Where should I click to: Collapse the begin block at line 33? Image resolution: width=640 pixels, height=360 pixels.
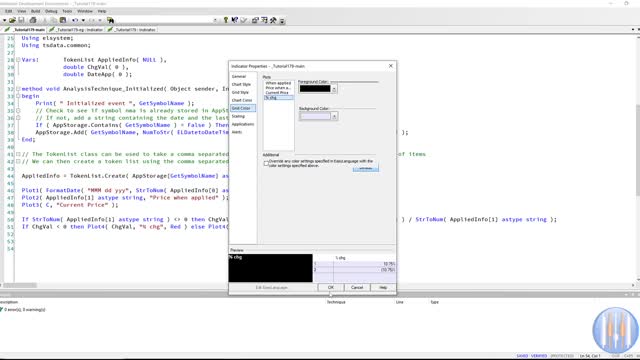coord(18,96)
